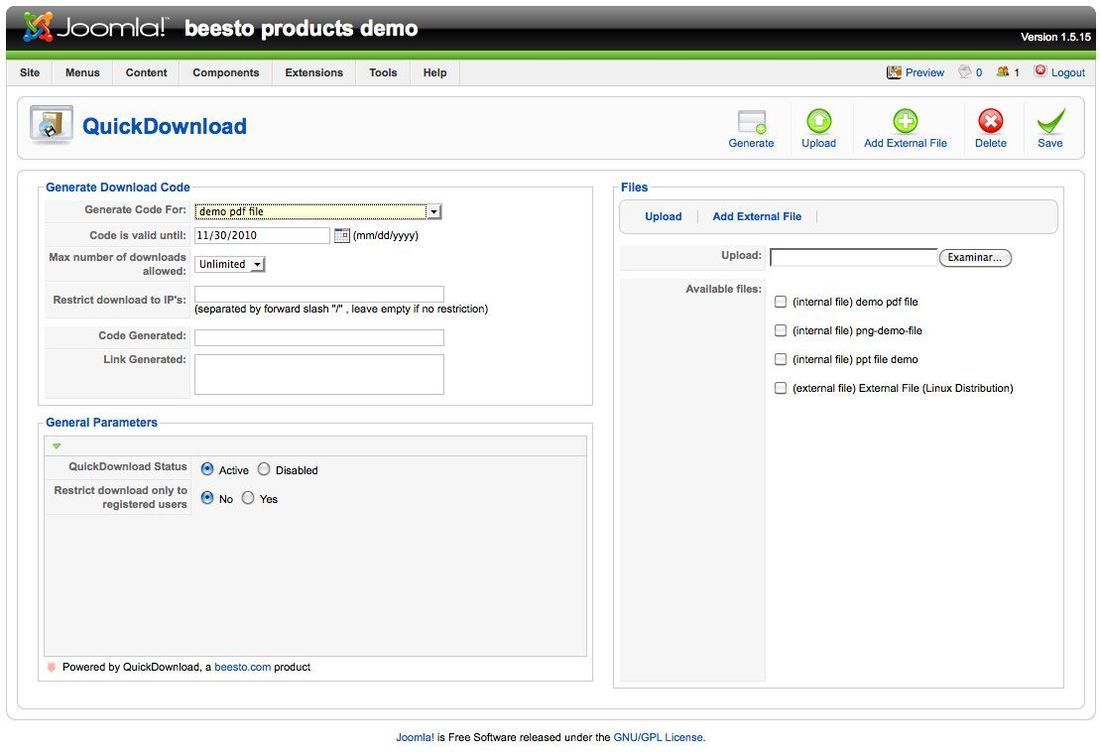The width and height of the screenshot is (1100, 756).
Task: Collapse the General Parameters green arrow
Action: (57, 446)
